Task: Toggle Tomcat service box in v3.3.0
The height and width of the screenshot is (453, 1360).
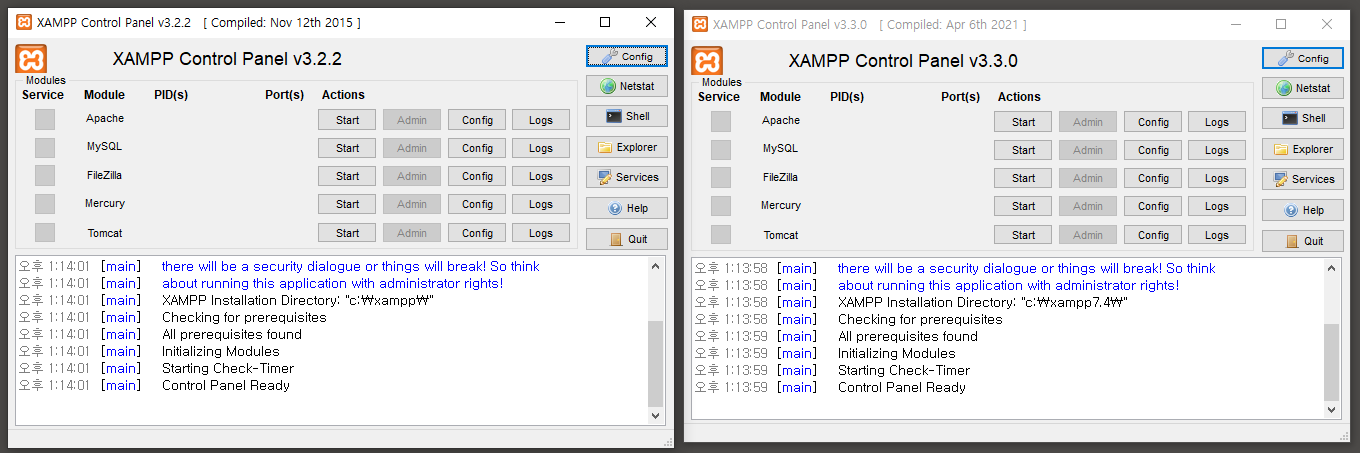Action: [721, 235]
